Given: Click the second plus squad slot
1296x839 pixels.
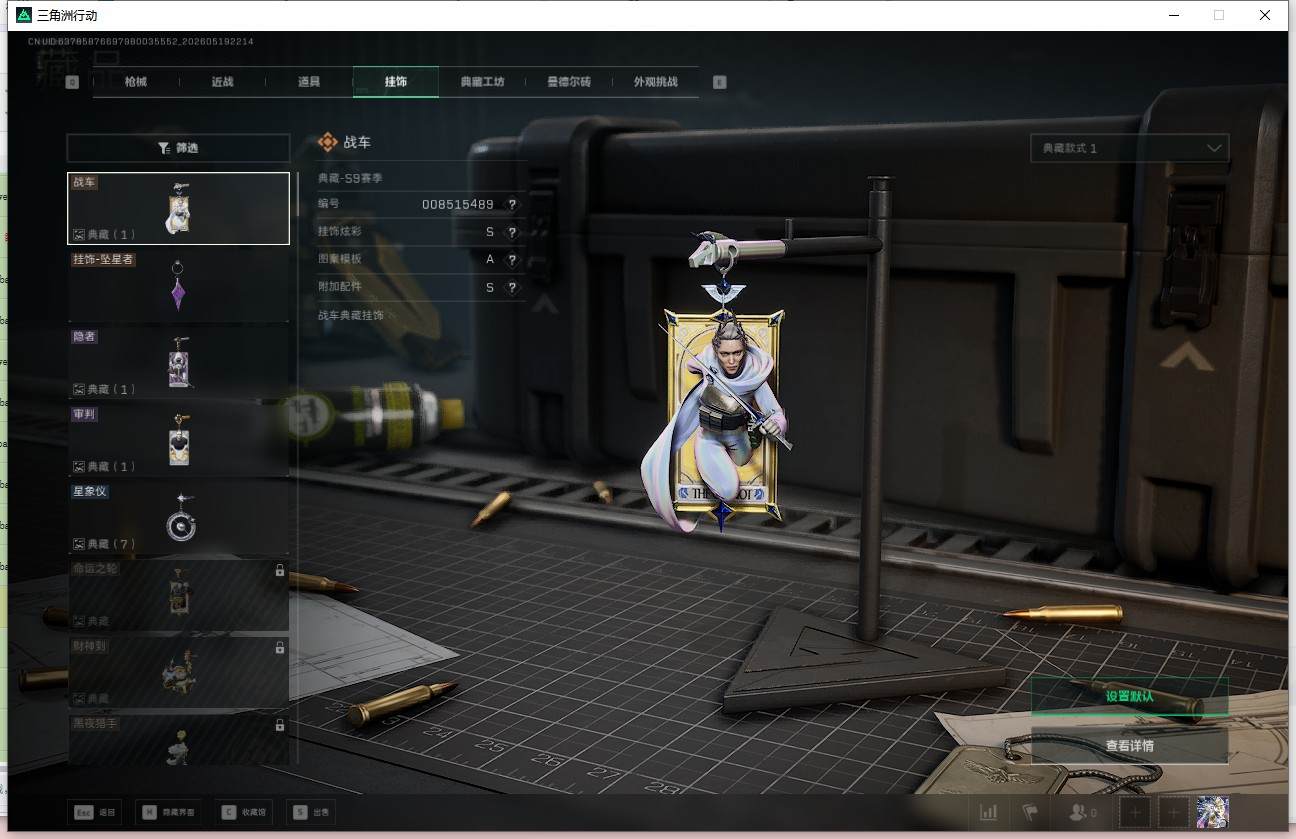Looking at the screenshot, I should click(x=1174, y=812).
